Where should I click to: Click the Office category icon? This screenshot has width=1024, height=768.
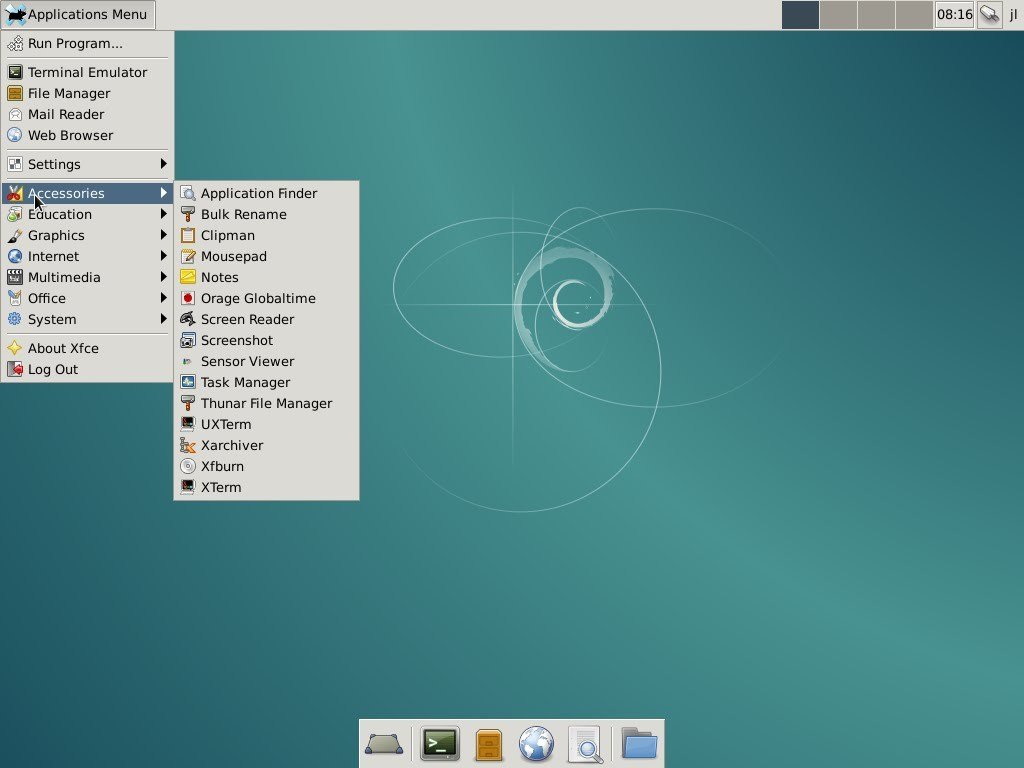click(14, 298)
